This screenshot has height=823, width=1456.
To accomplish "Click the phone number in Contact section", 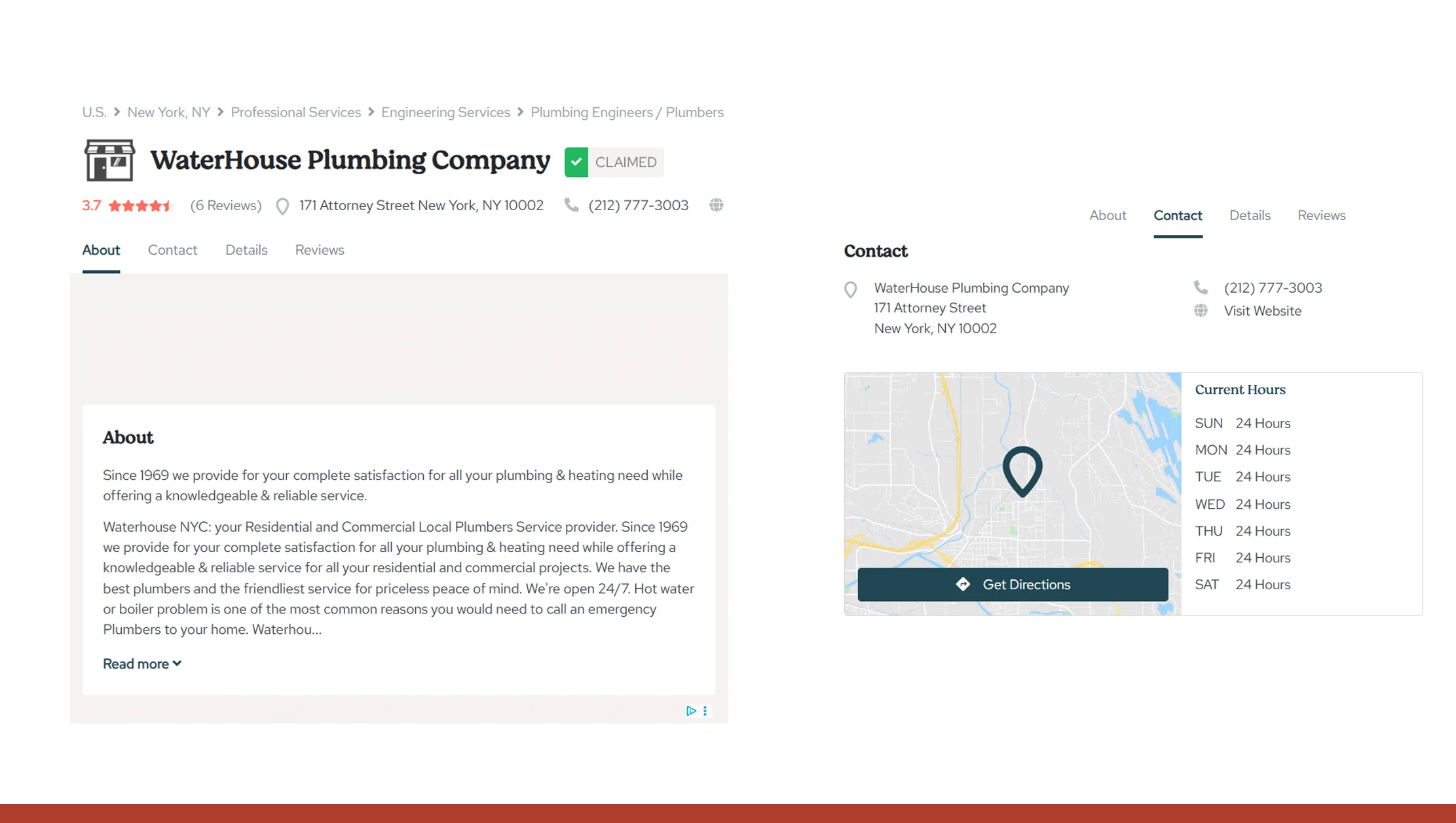I will coord(1273,288).
